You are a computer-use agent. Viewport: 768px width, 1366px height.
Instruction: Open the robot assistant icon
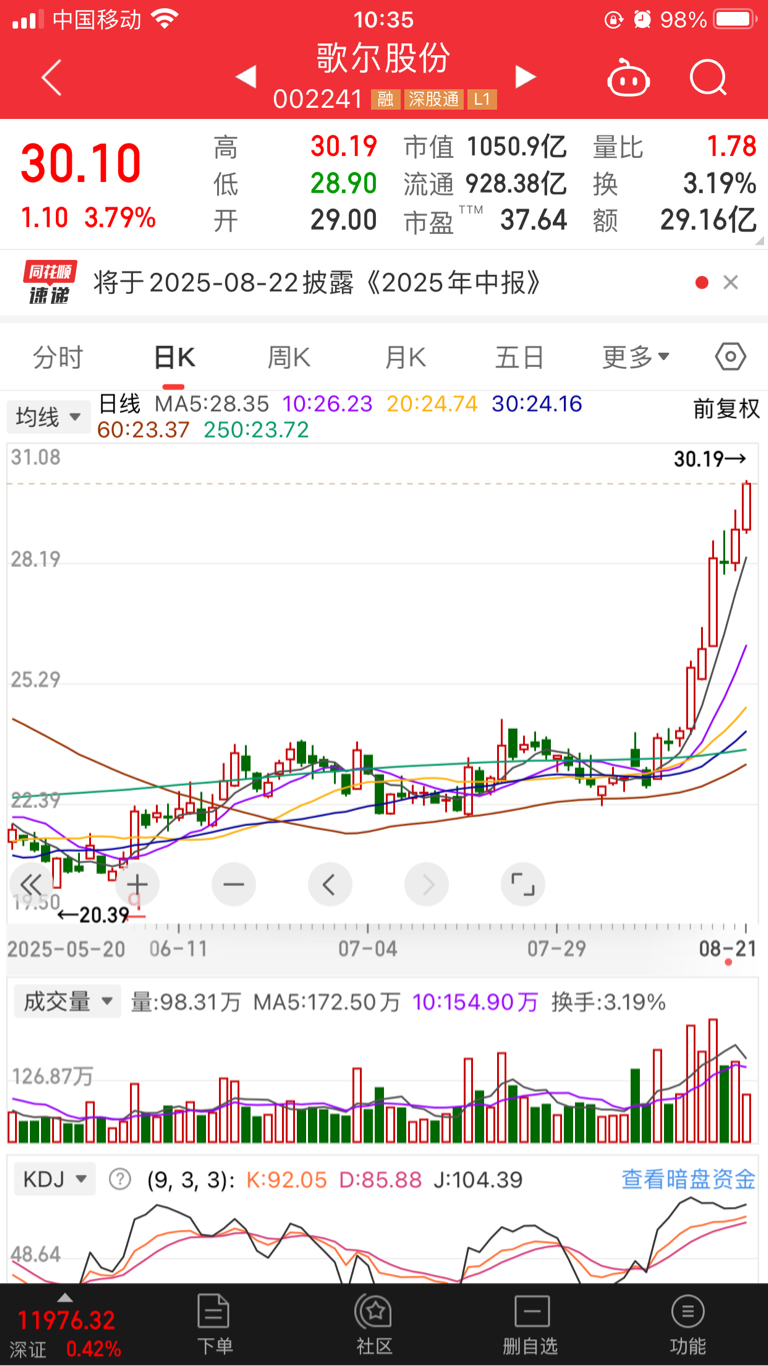coord(627,77)
